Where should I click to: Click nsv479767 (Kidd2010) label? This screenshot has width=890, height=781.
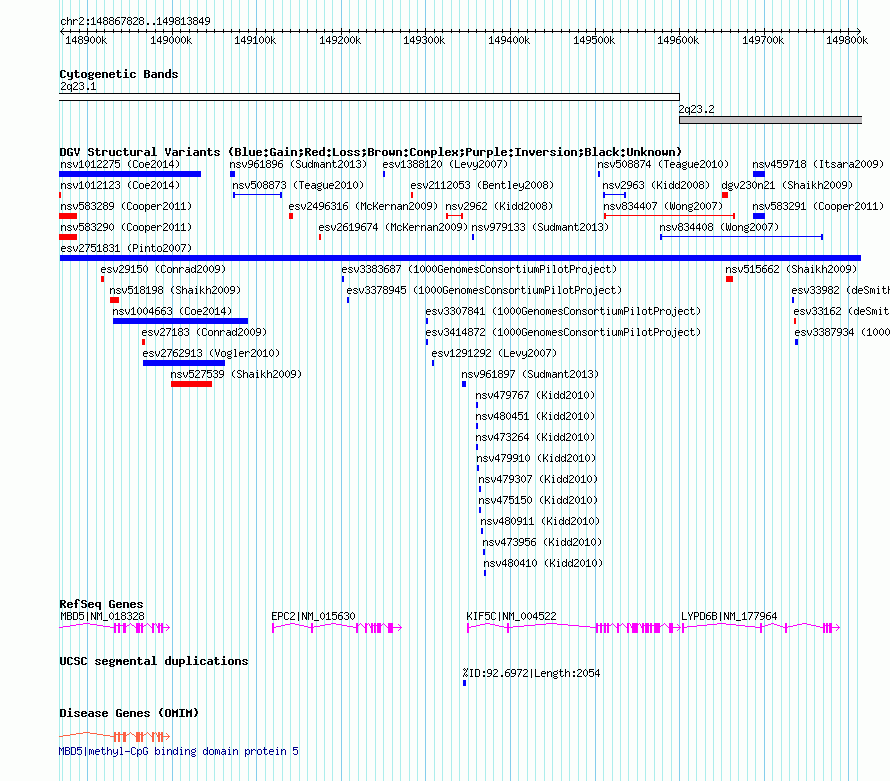pyautogui.click(x=535, y=395)
